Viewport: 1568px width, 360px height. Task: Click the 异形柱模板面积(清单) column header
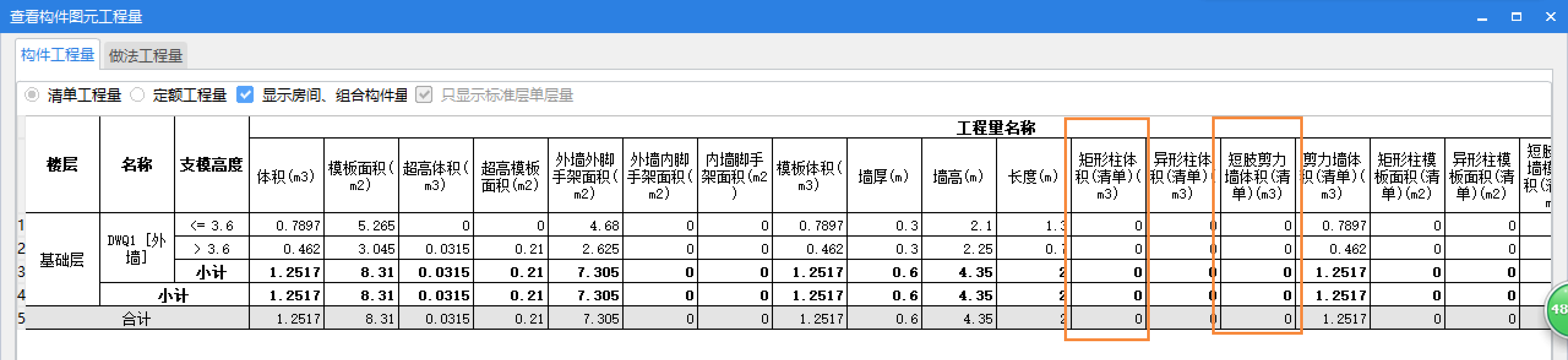pos(1481,176)
